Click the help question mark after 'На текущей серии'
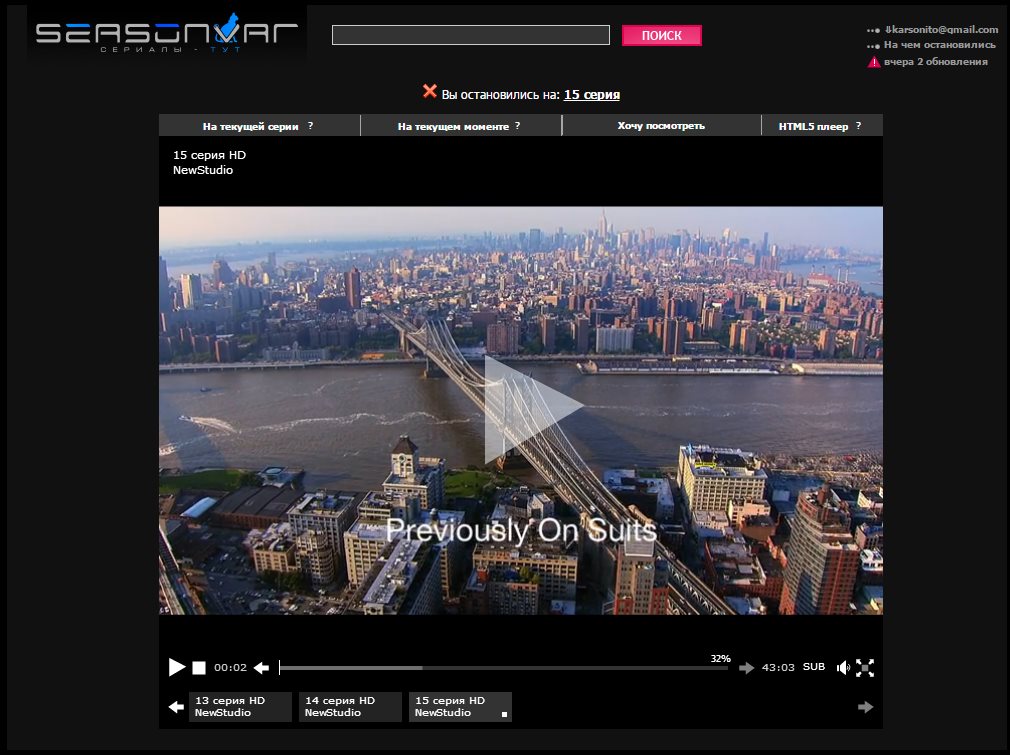Viewport: 1010px width, 755px height. point(310,126)
